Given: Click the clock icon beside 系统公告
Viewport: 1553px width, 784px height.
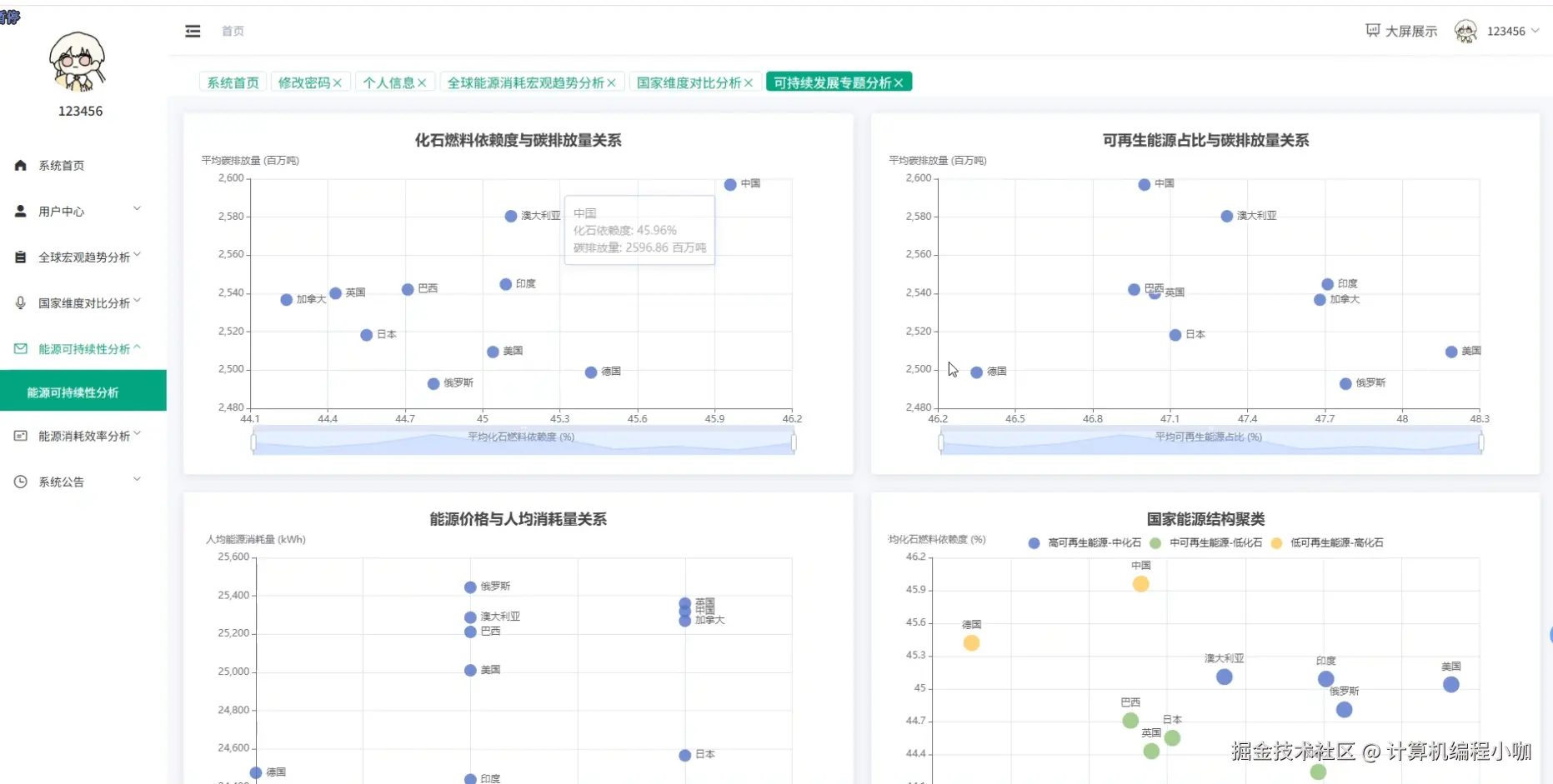Looking at the screenshot, I should (19, 481).
